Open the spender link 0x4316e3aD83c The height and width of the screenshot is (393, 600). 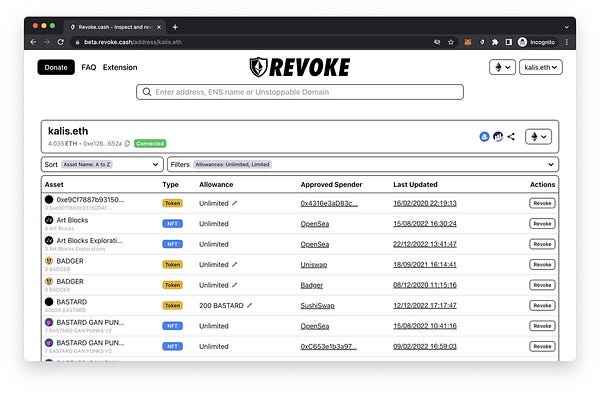329,203
